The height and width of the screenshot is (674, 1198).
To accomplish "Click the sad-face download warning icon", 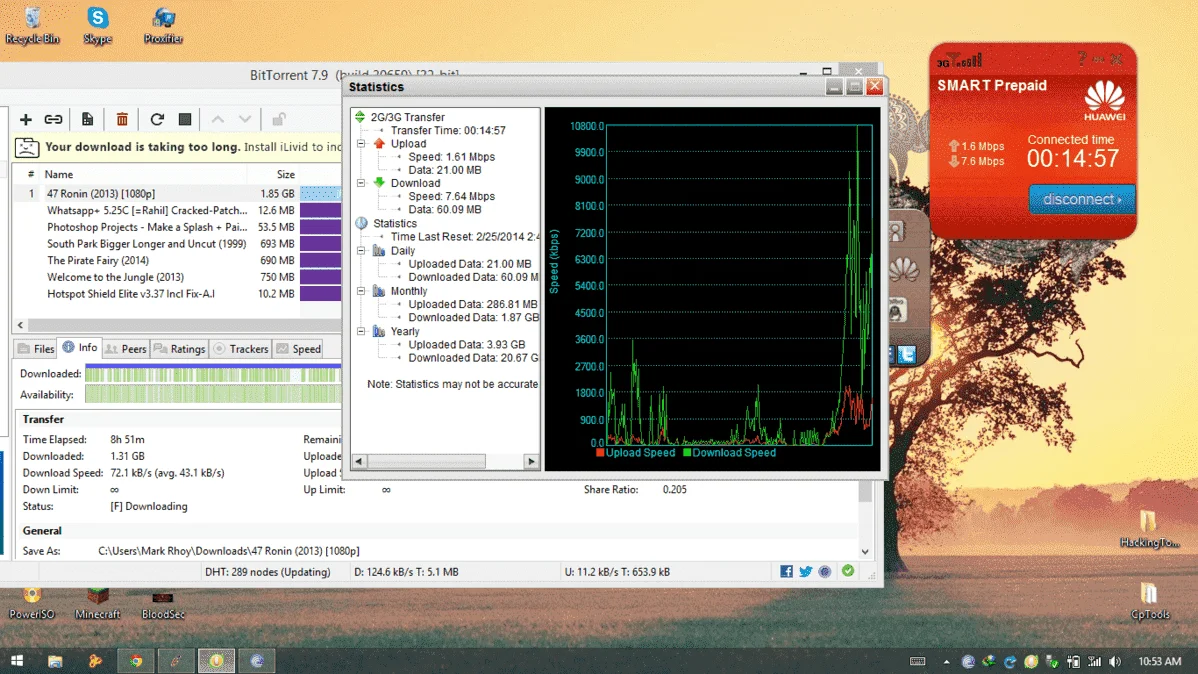I will coord(27,147).
